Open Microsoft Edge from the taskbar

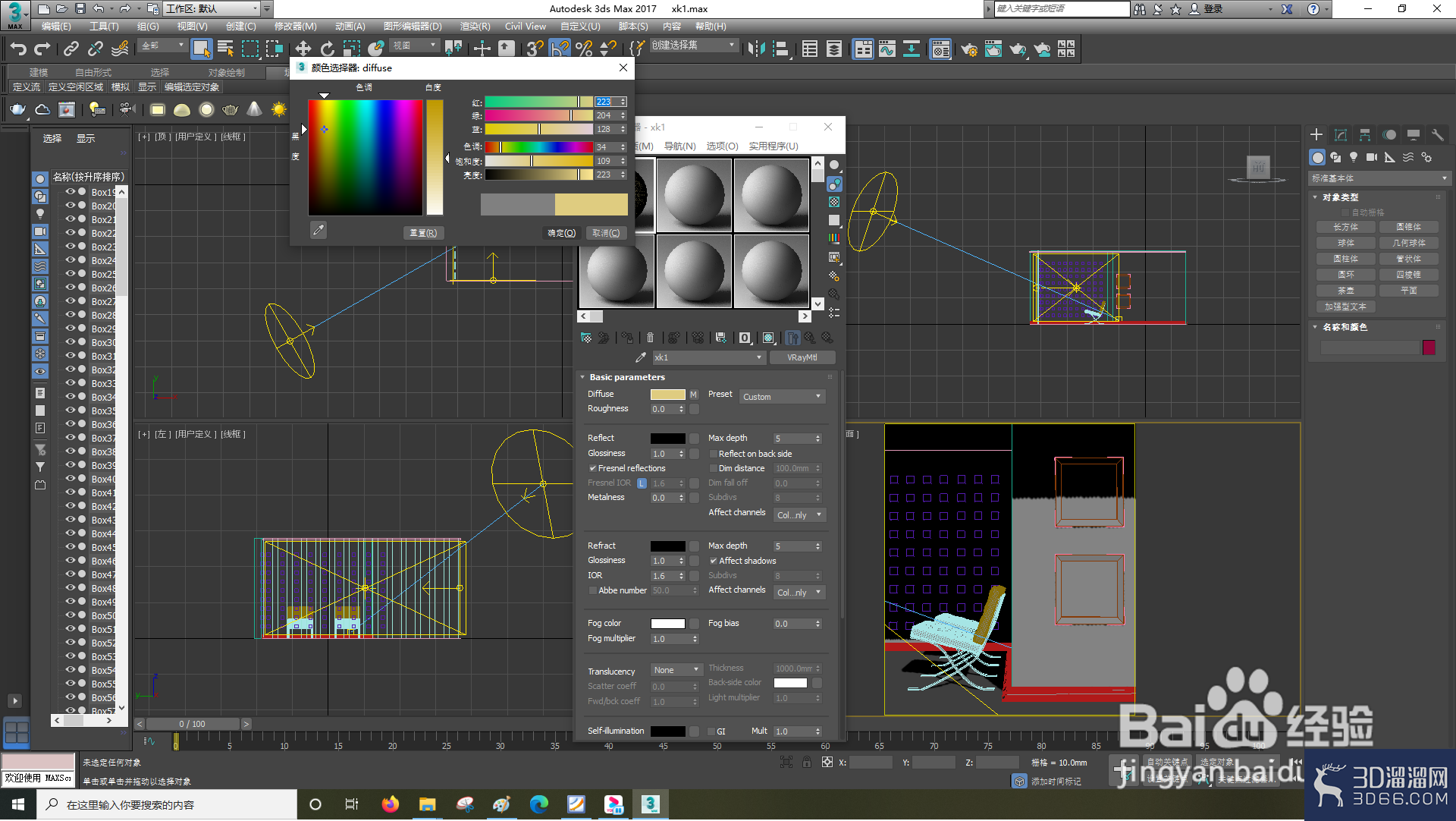(x=538, y=805)
